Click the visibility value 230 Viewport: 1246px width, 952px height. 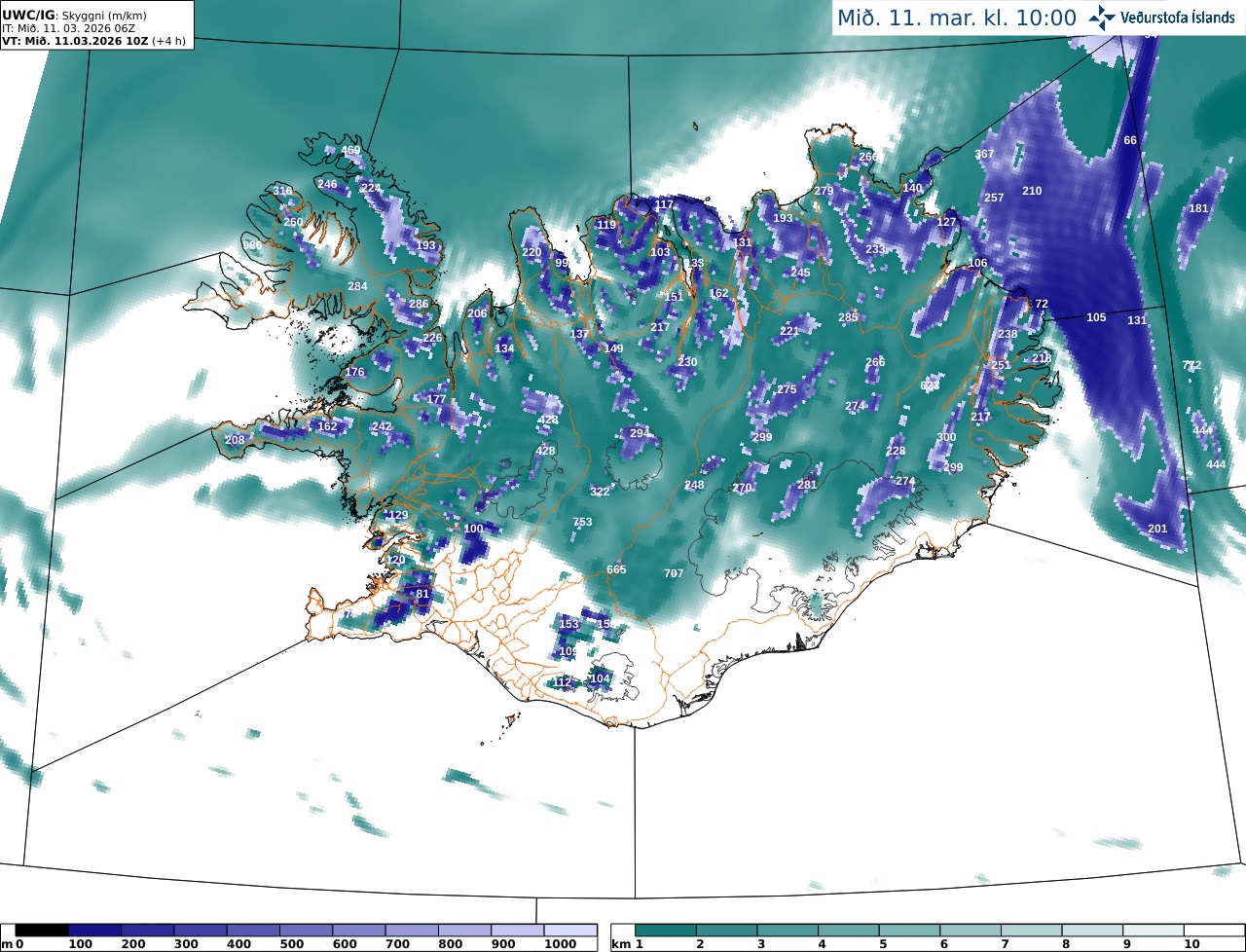click(x=687, y=362)
